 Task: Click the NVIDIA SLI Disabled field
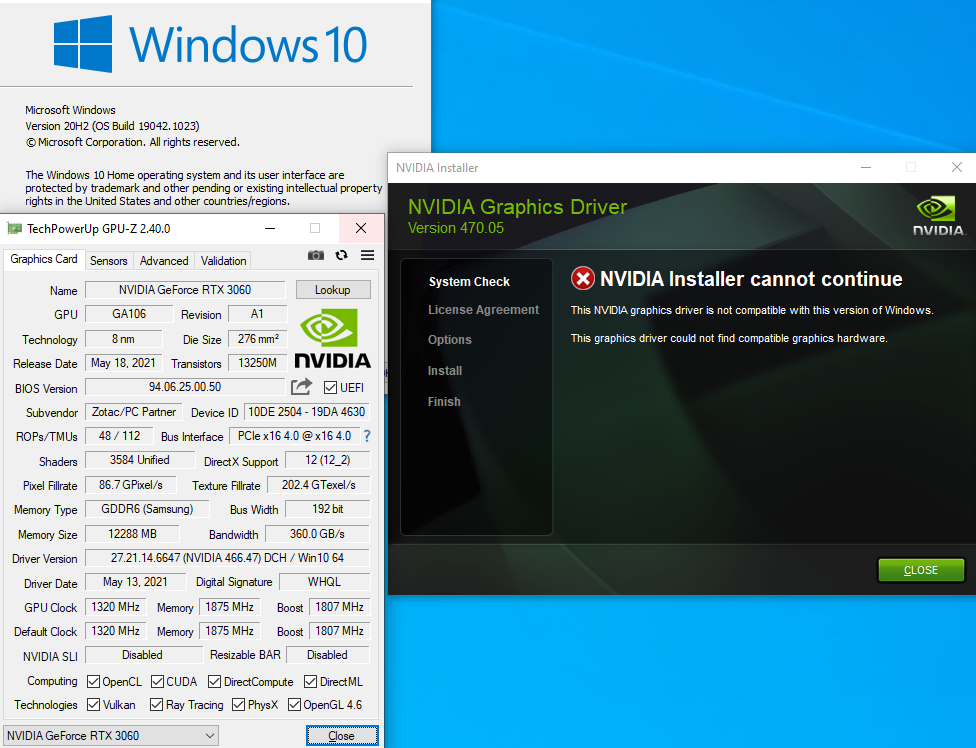tap(143, 655)
